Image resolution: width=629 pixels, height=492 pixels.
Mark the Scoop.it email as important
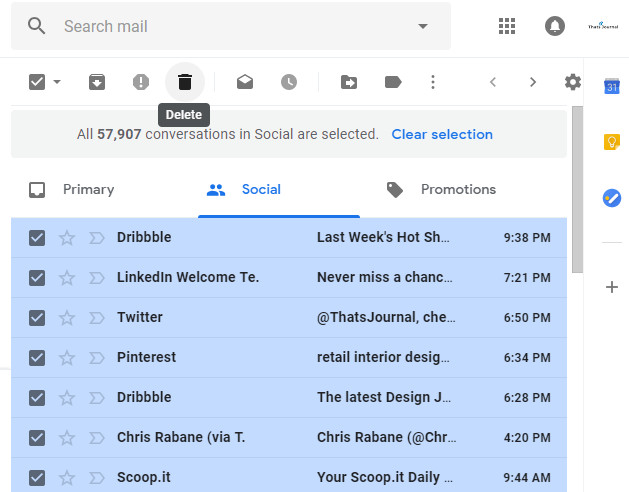[x=97, y=478]
